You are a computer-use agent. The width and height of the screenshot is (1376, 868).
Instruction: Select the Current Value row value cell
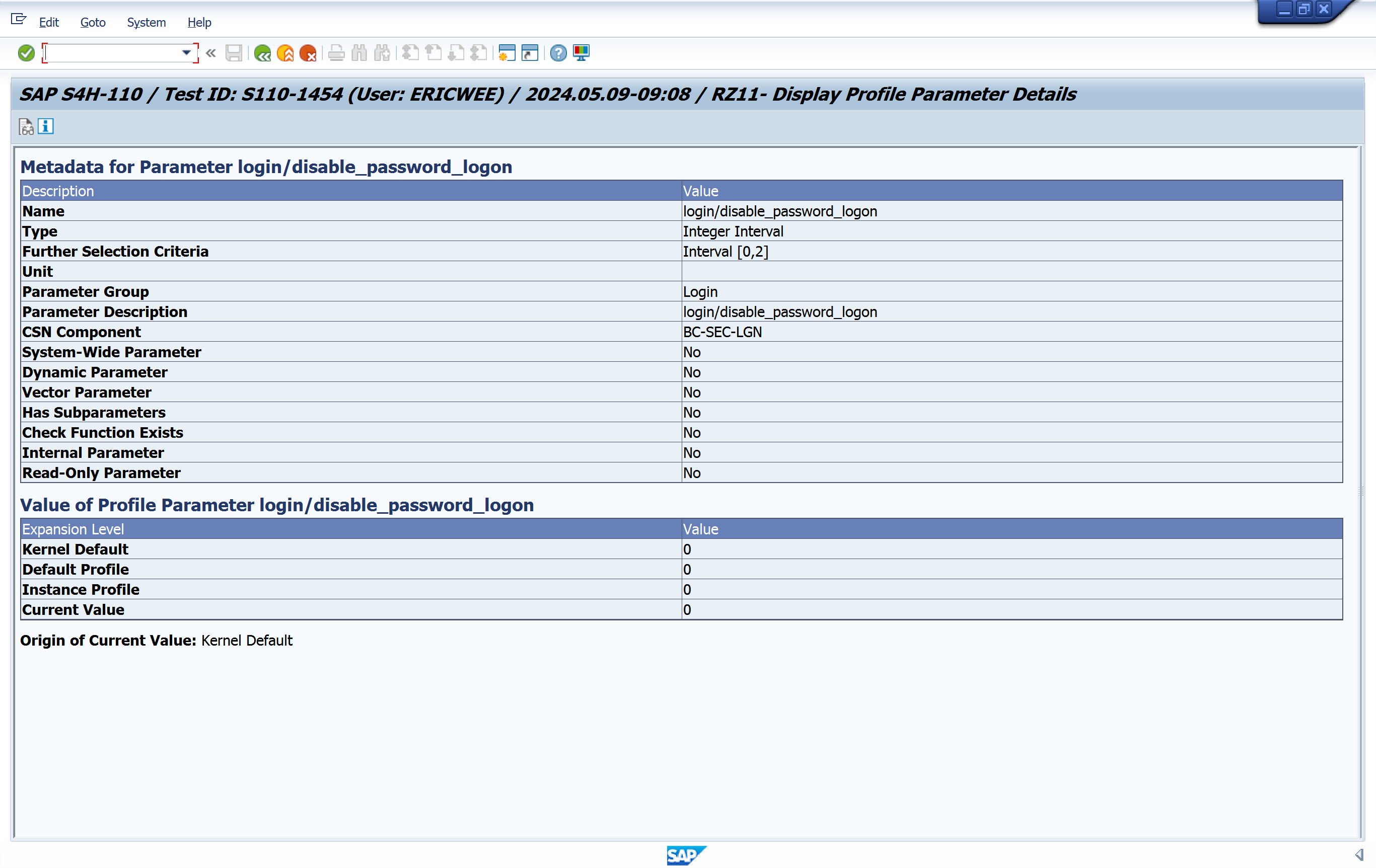tap(1011, 609)
